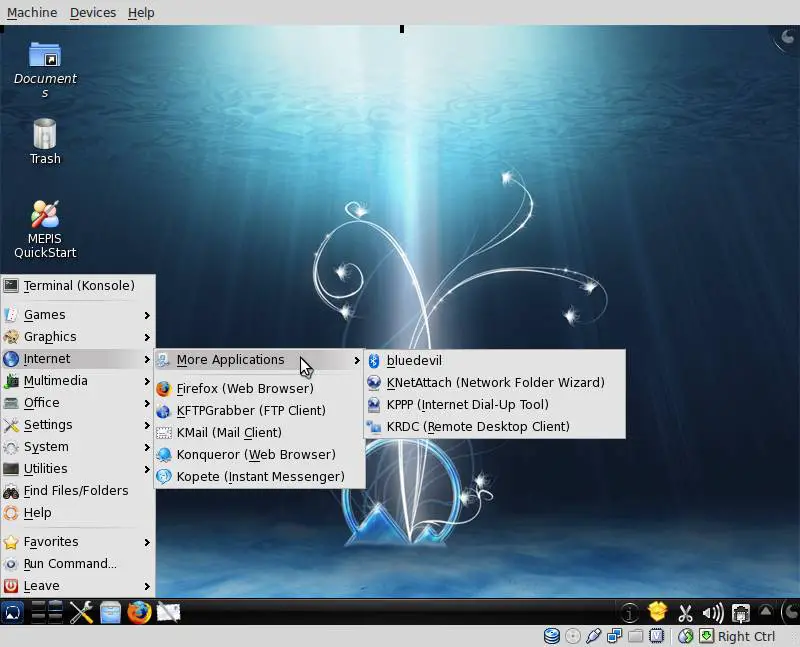Launch Firefox from the bottom panel
800x647 pixels.
click(x=139, y=612)
